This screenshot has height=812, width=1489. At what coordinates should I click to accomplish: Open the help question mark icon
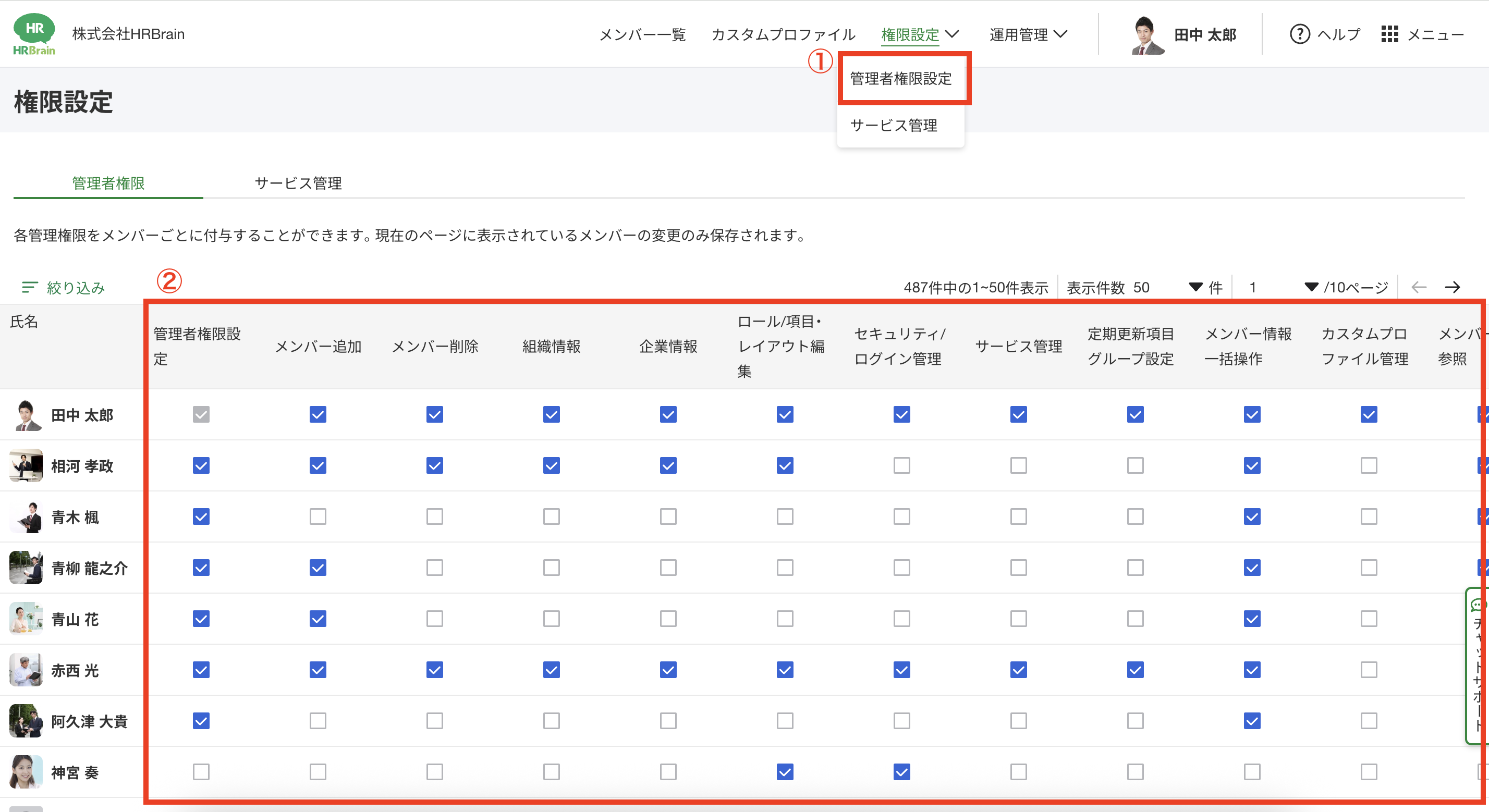1299,34
